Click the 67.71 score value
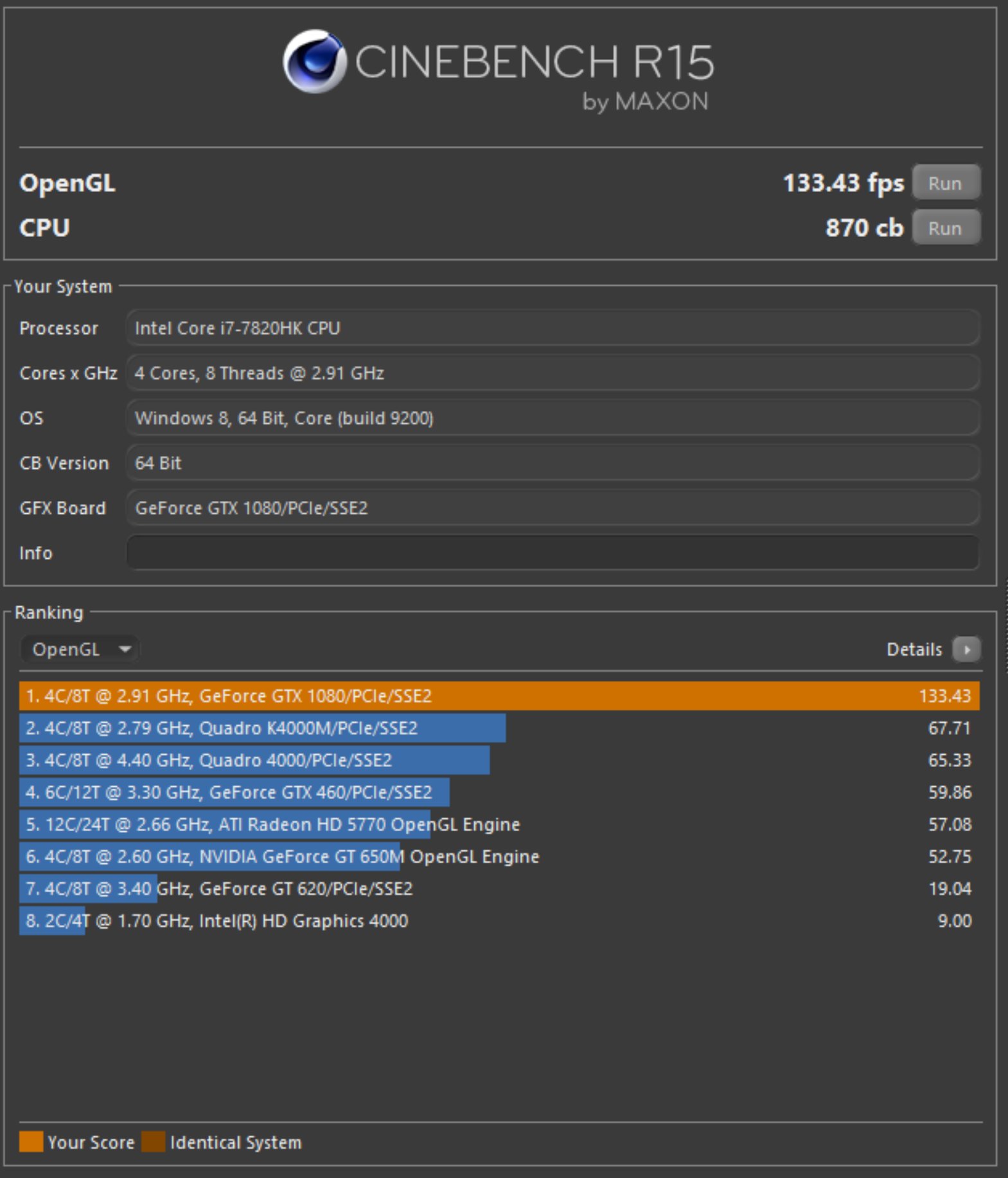Viewport: 1008px width, 1178px height. click(x=950, y=728)
